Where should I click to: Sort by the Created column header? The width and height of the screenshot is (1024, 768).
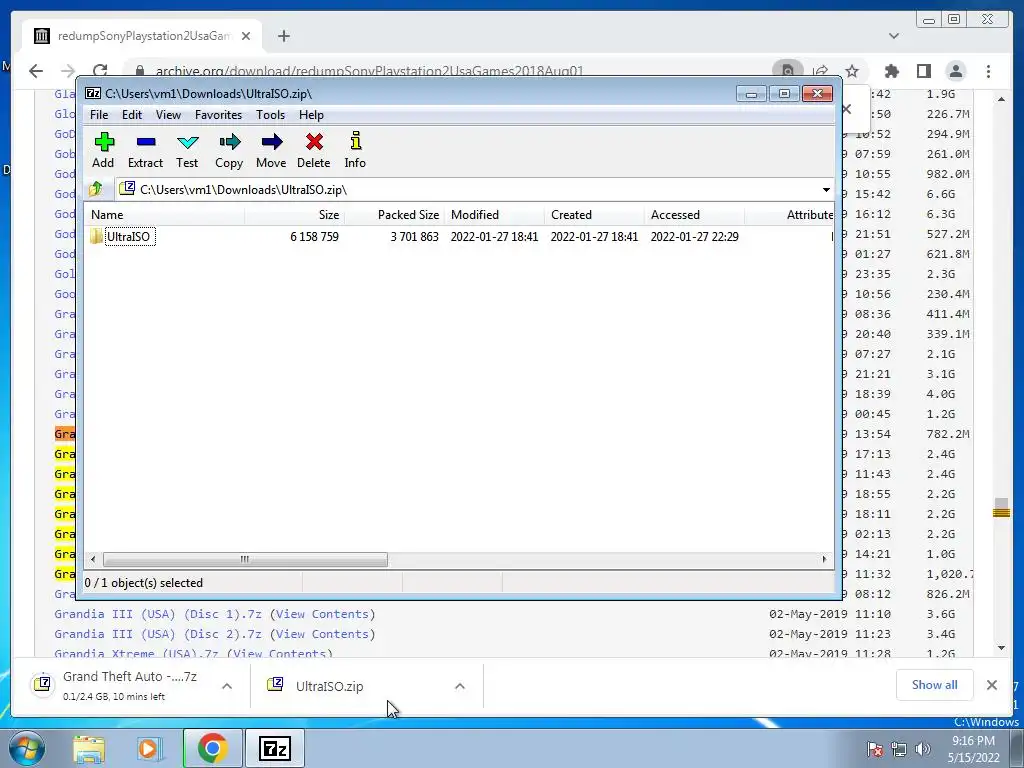(594, 215)
